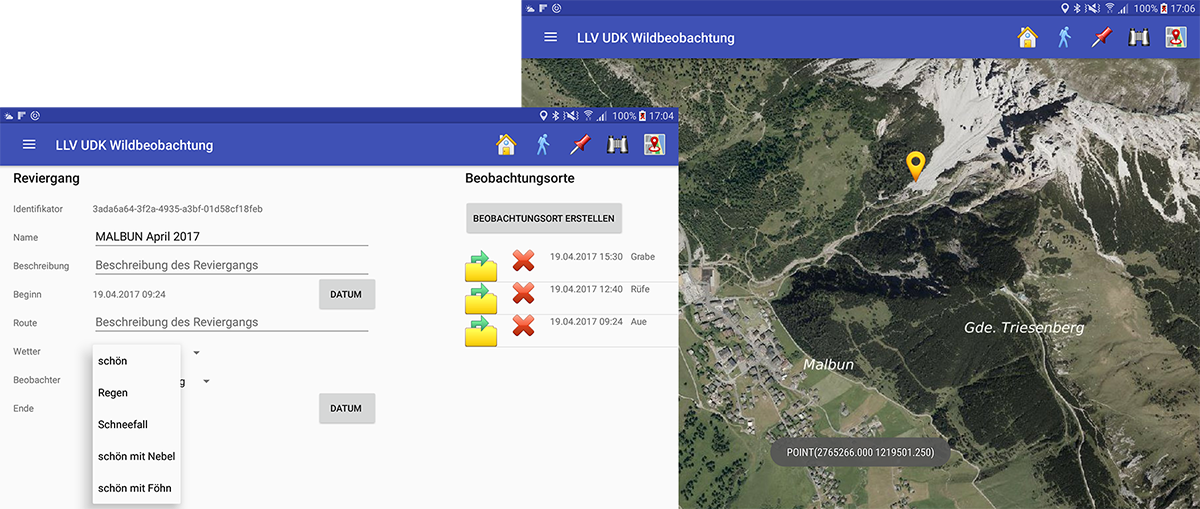This screenshot has height=509, width=1200.
Task: Delete the Rüfe observation with red X
Action: tap(523, 292)
